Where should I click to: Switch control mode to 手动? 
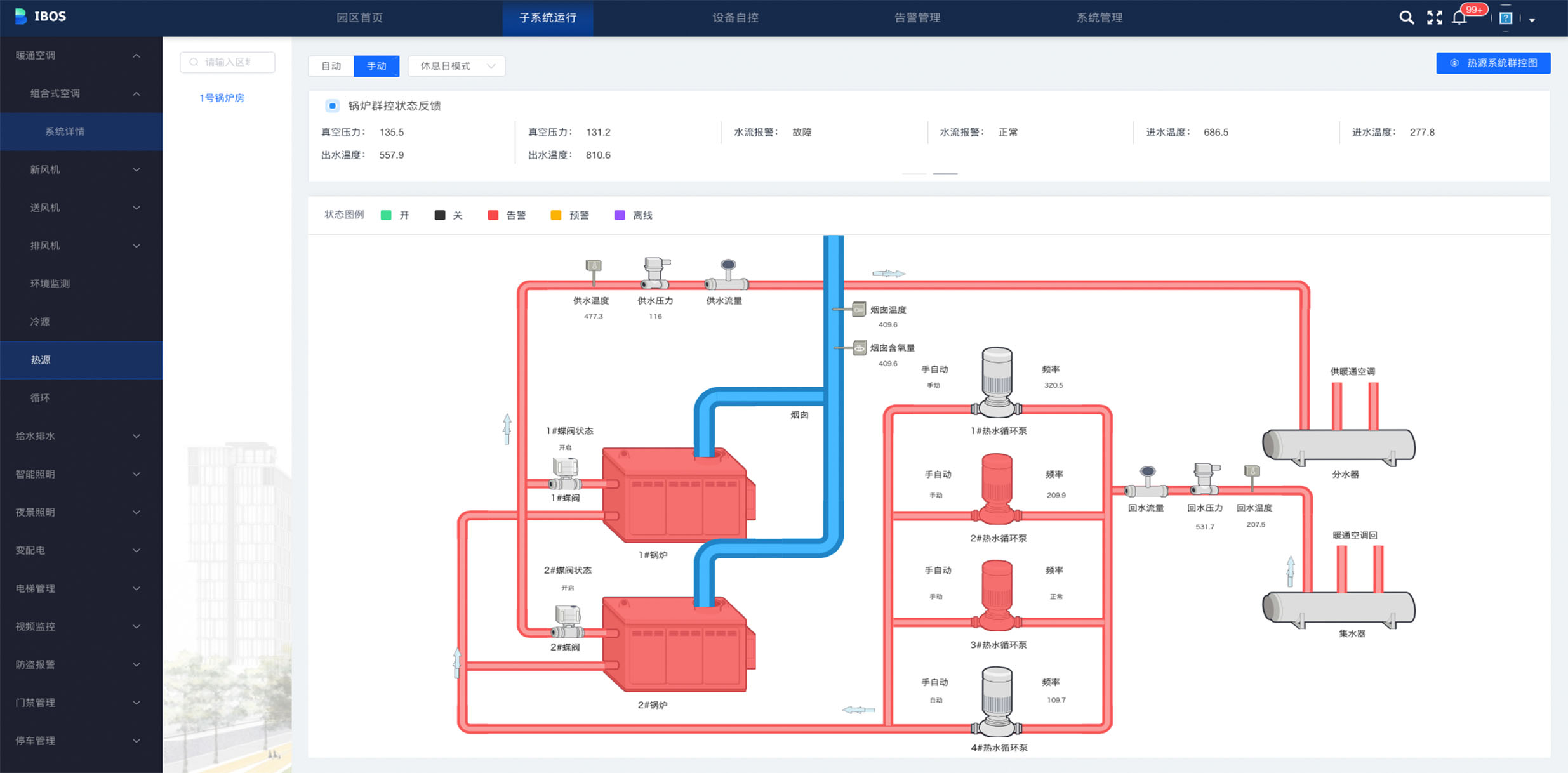[376, 66]
